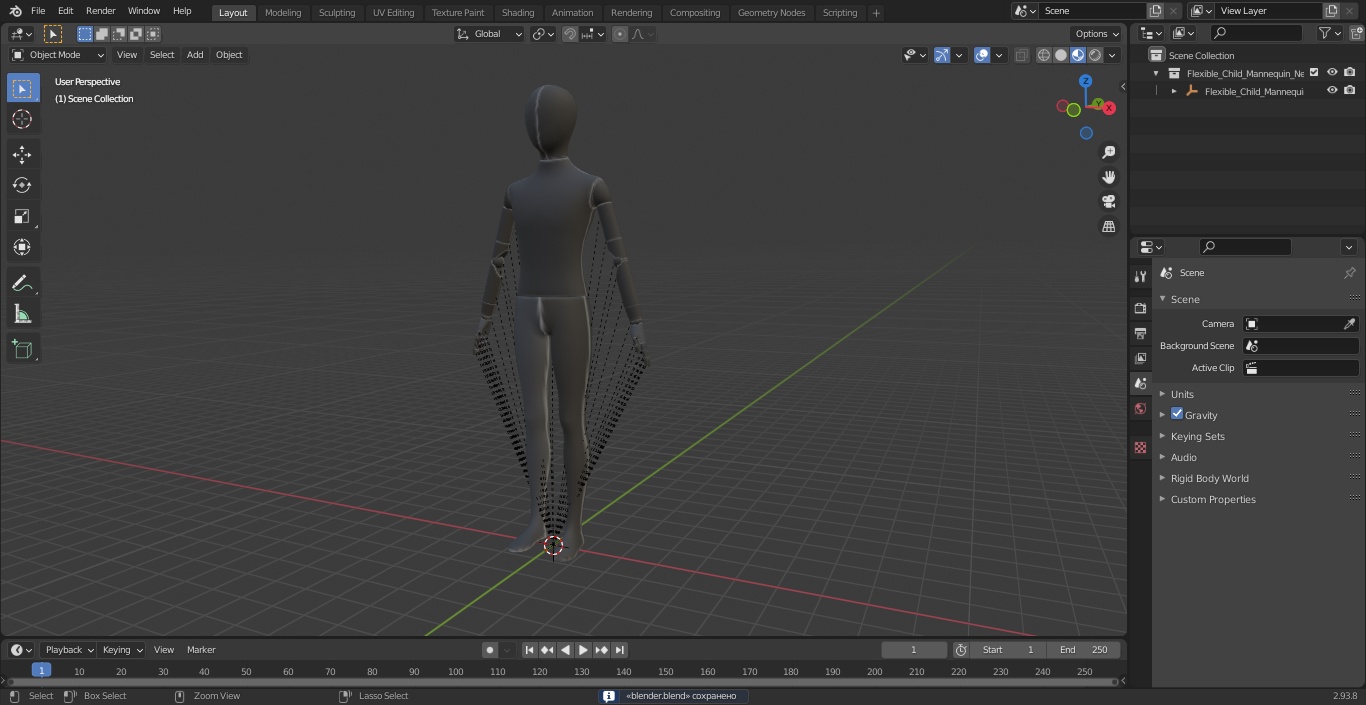Open the pivot point dropdown
The height and width of the screenshot is (705, 1366).
coord(543,34)
